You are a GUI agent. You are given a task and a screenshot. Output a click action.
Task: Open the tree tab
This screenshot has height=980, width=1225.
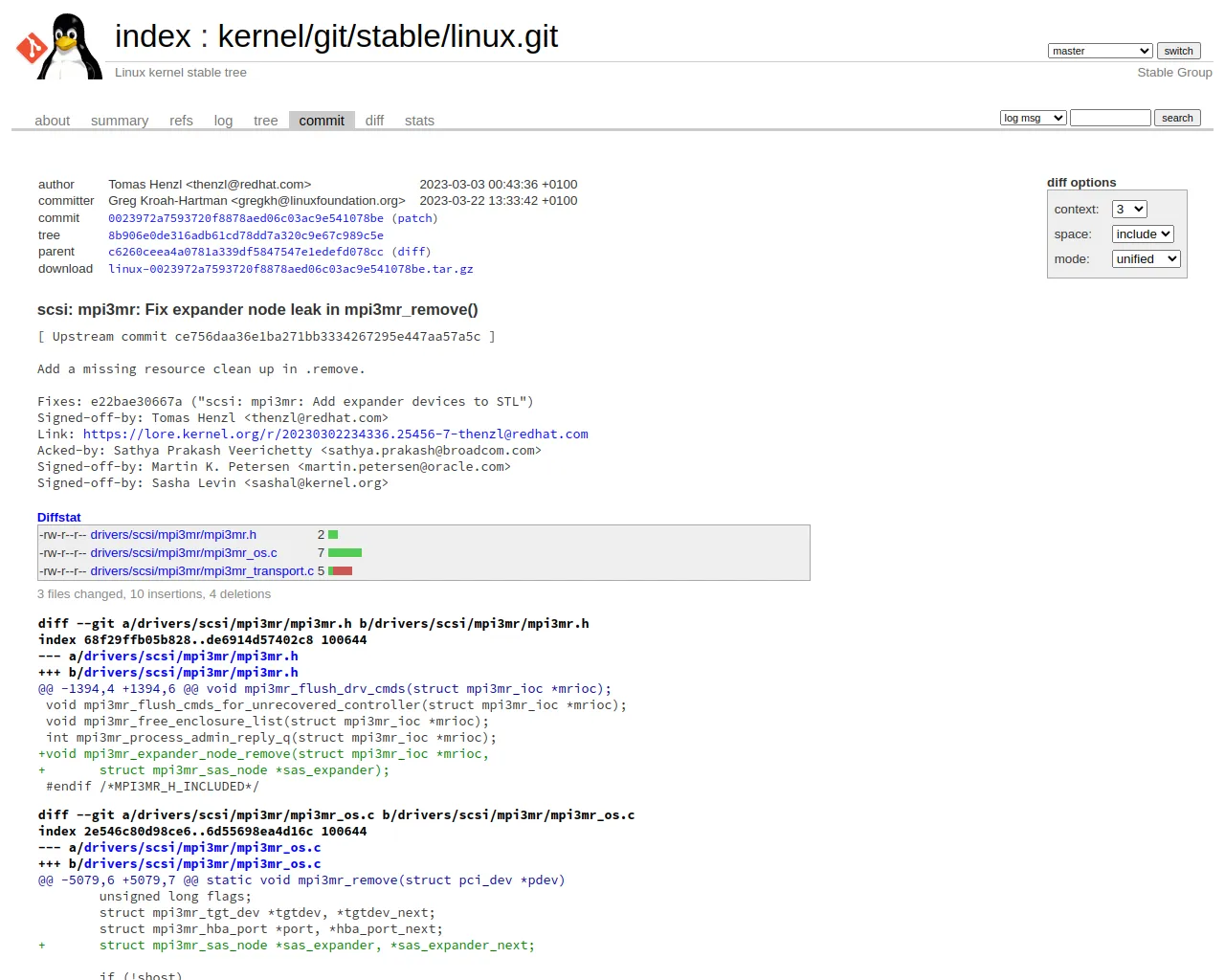click(265, 121)
